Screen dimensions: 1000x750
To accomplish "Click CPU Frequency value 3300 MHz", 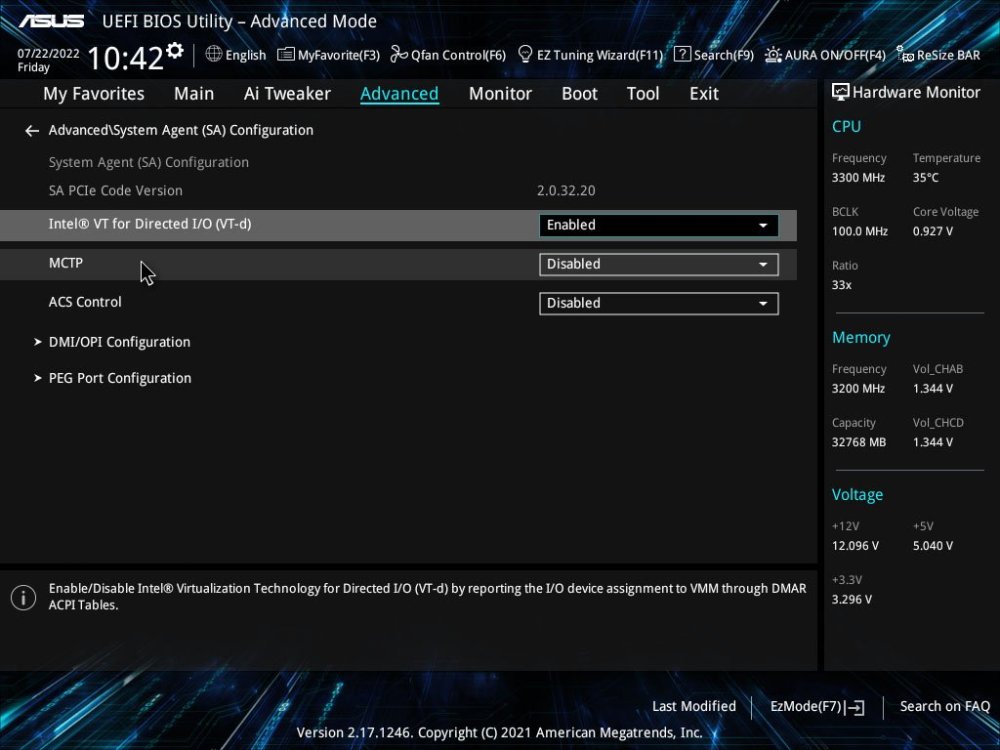I will click(858, 178).
